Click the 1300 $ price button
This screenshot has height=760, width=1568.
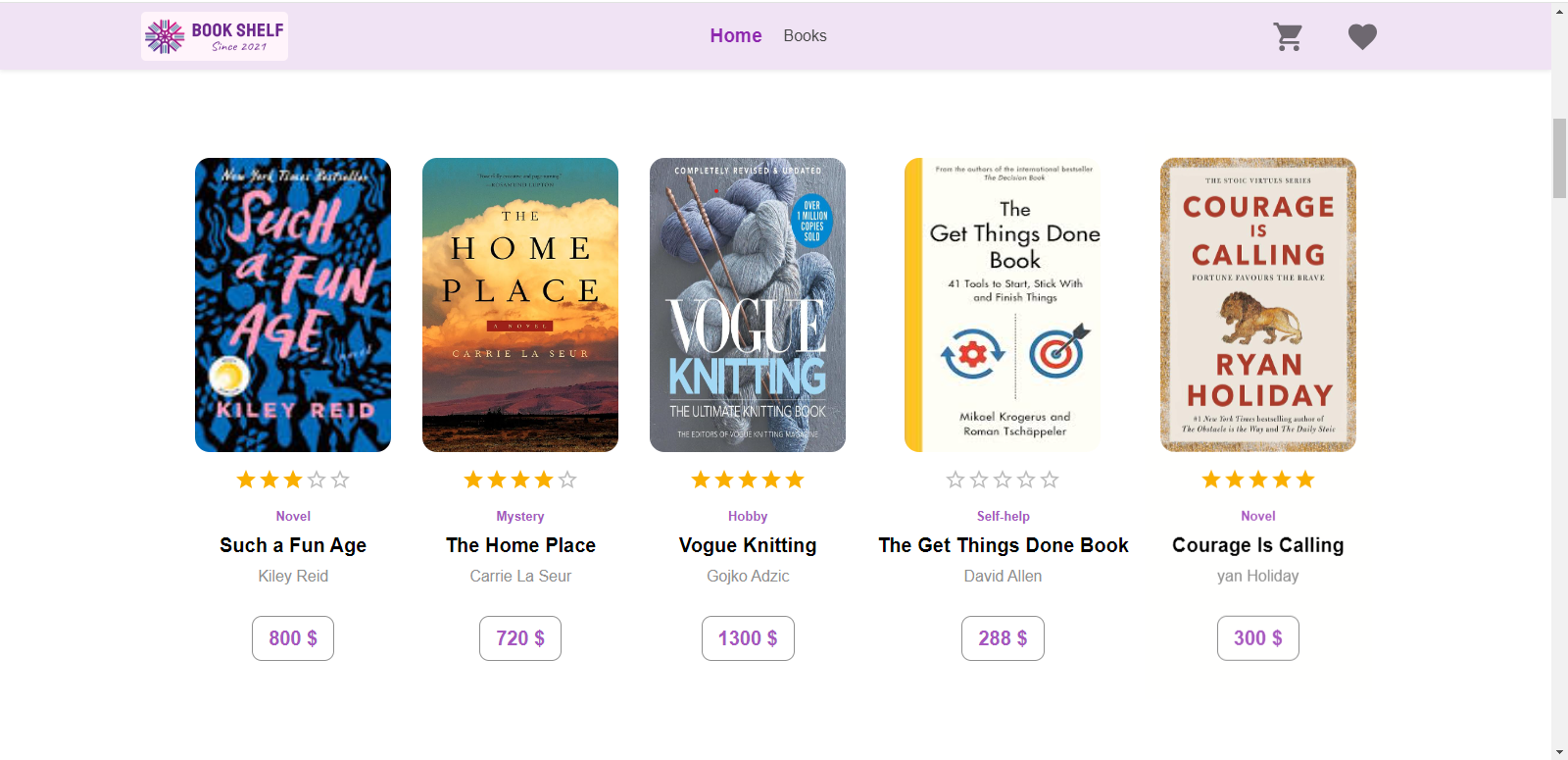(x=748, y=638)
